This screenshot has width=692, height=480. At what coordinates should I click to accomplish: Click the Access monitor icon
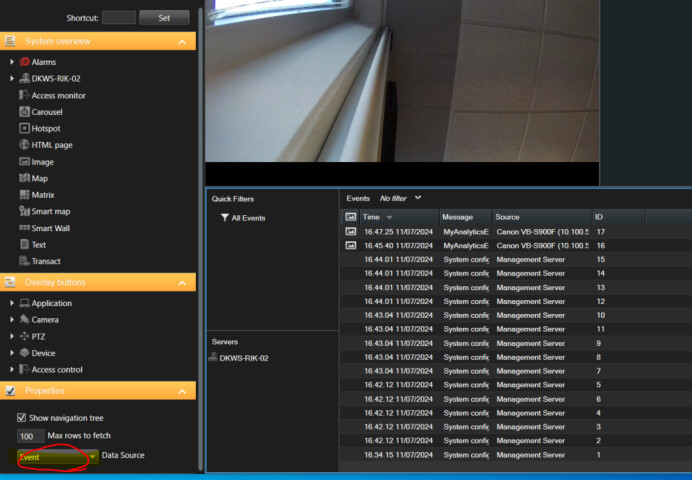pyautogui.click(x=24, y=96)
